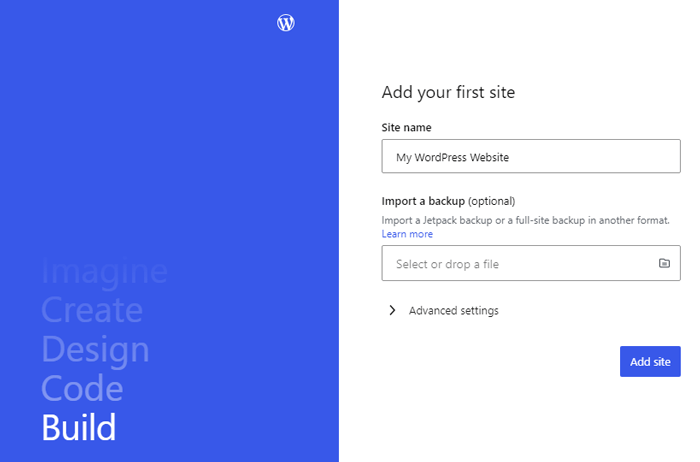Click the WordPress logo icon
Screen dimensions: 700x462
tap(286, 23)
